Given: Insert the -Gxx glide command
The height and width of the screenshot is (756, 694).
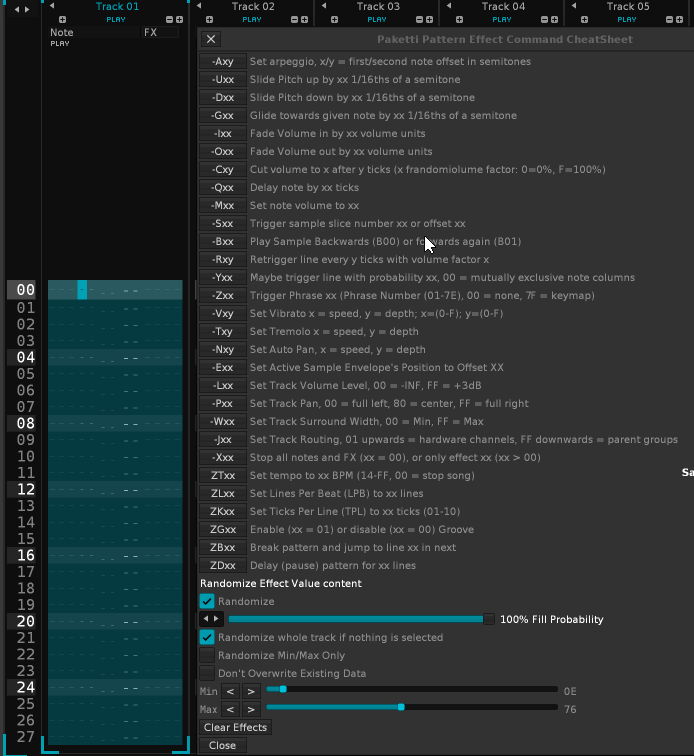Looking at the screenshot, I should click(223, 116).
